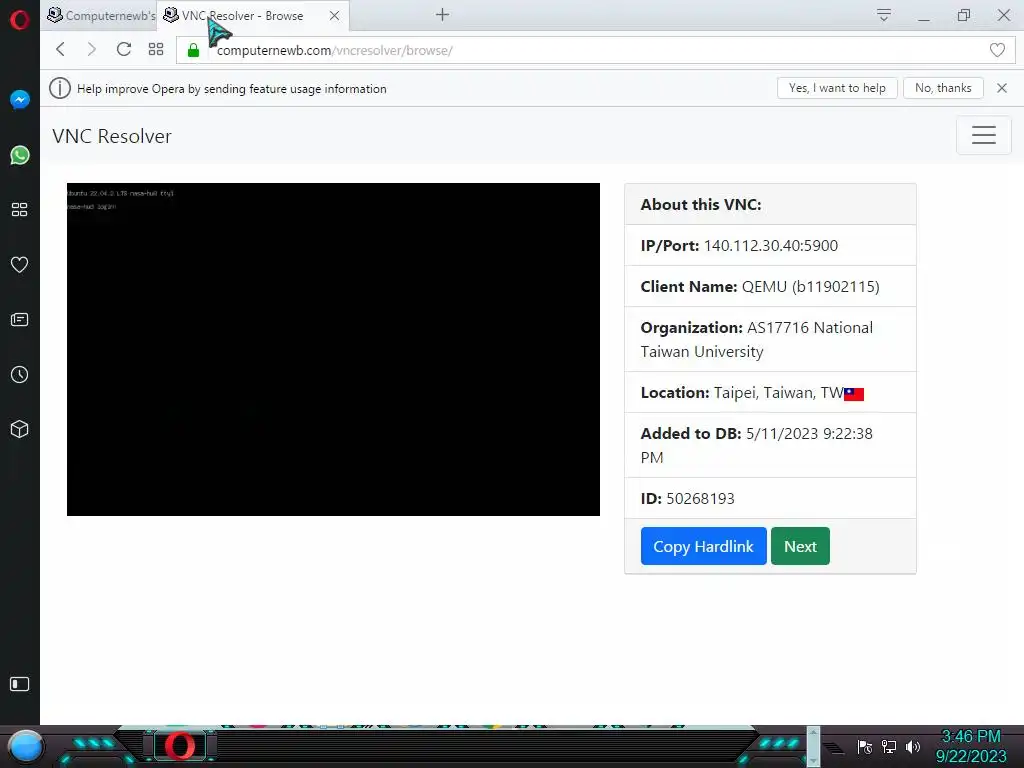Click the info icon in help banner

(59, 88)
